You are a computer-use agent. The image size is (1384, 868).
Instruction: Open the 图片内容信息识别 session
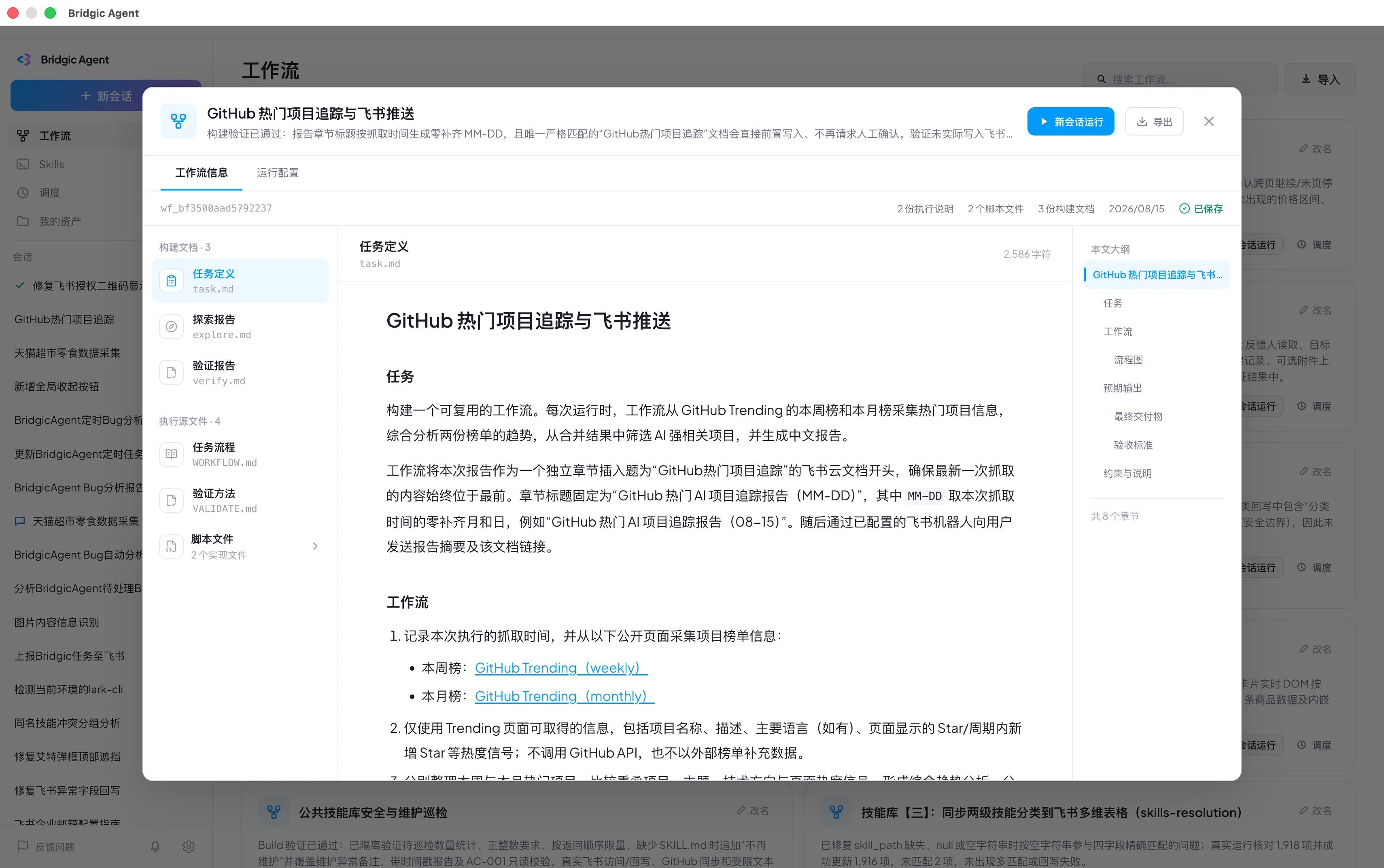coord(56,622)
